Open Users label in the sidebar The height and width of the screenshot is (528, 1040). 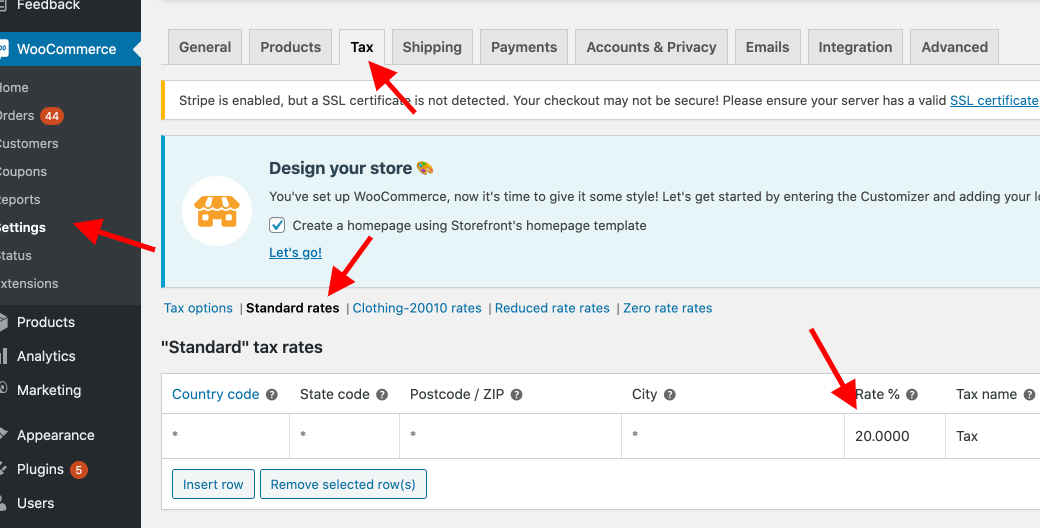(x=36, y=503)
